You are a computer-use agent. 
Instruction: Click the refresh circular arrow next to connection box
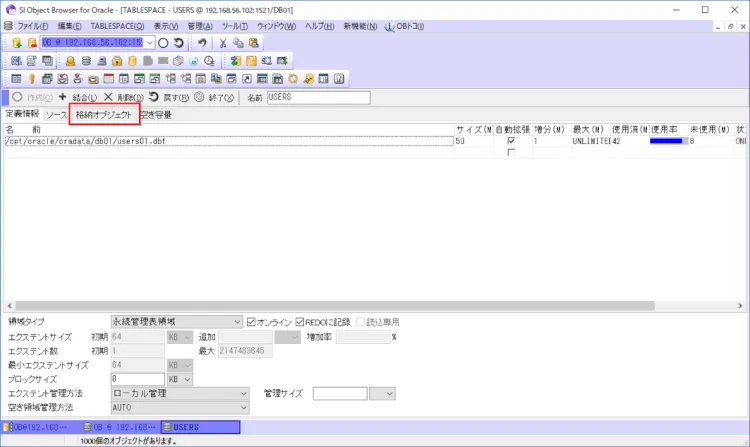point(179,43)
